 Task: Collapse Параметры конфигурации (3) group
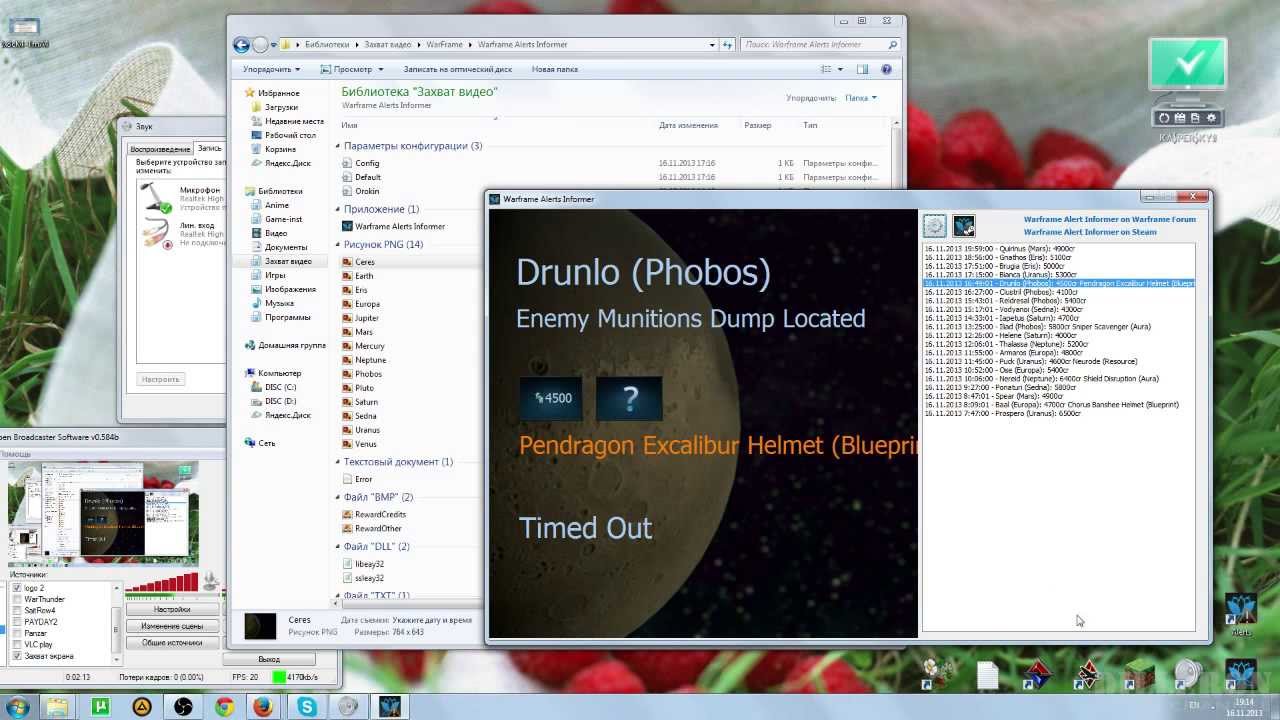pyautogui.click(x=337, y=146)
